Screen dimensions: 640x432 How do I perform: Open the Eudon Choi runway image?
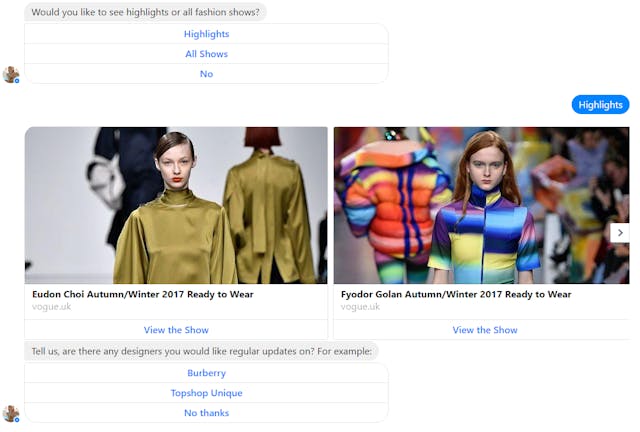click(176, 205)
